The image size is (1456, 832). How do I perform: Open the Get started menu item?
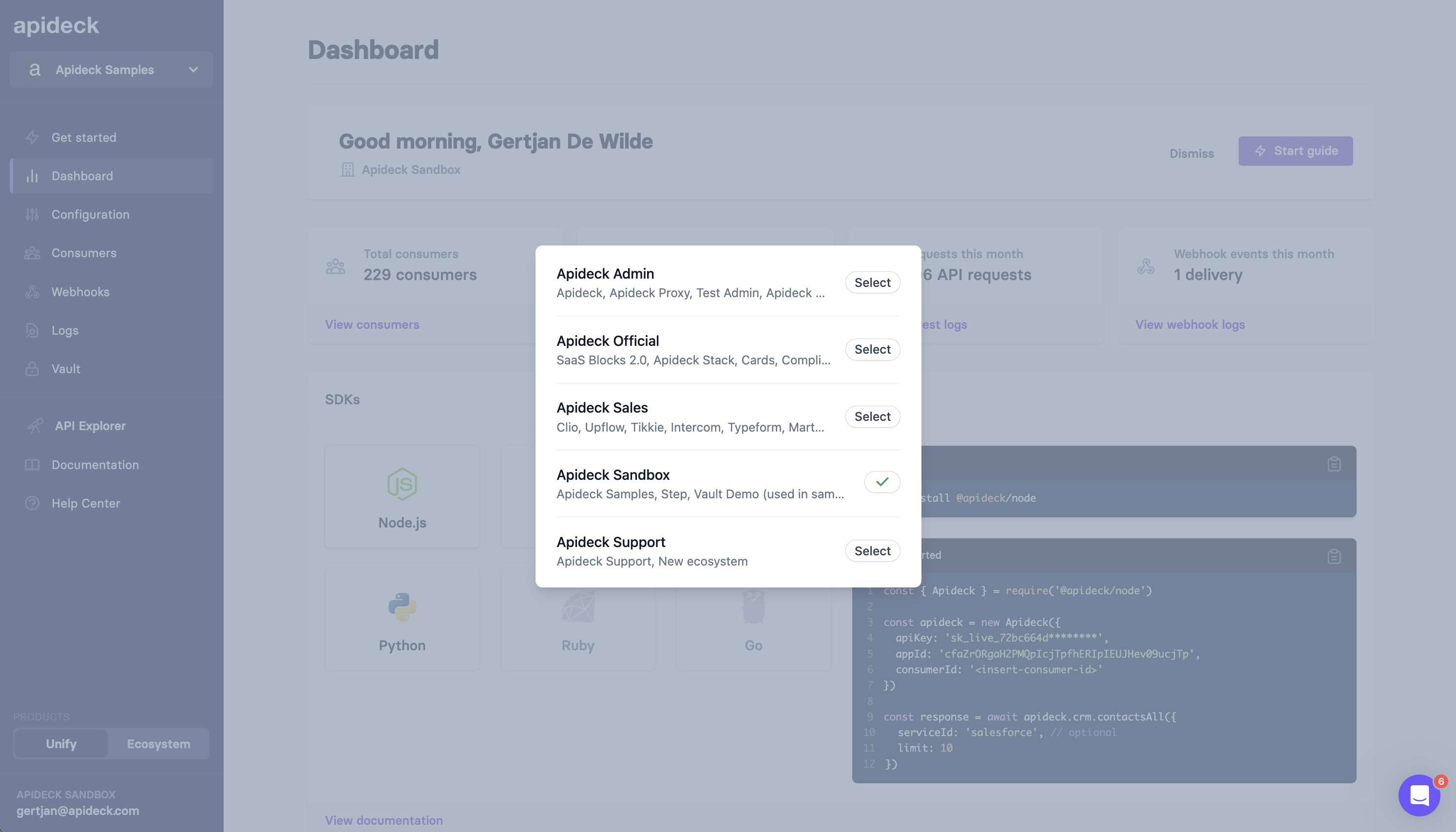111,138
